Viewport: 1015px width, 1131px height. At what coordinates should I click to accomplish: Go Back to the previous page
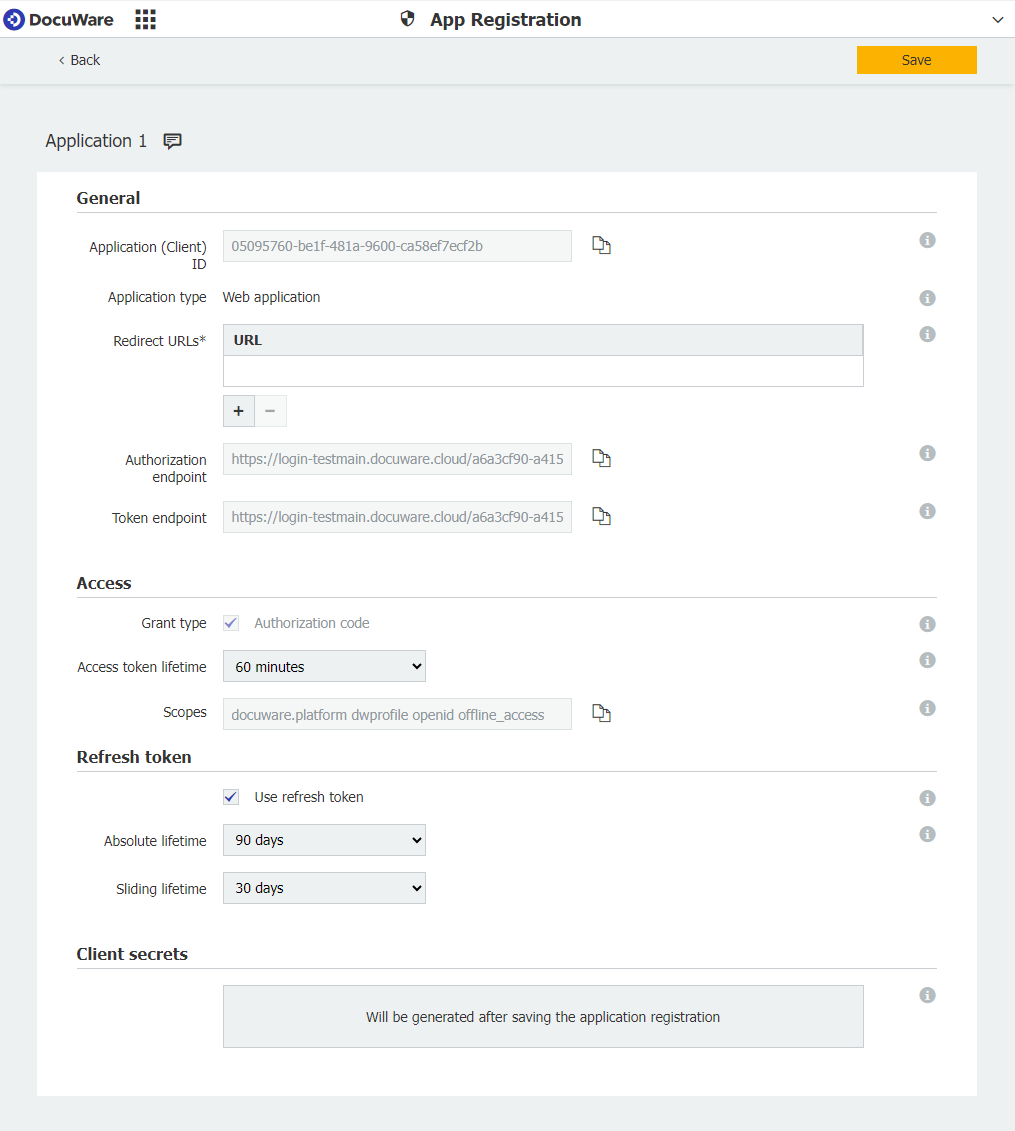pyautogui.click(x=78, y=59)
